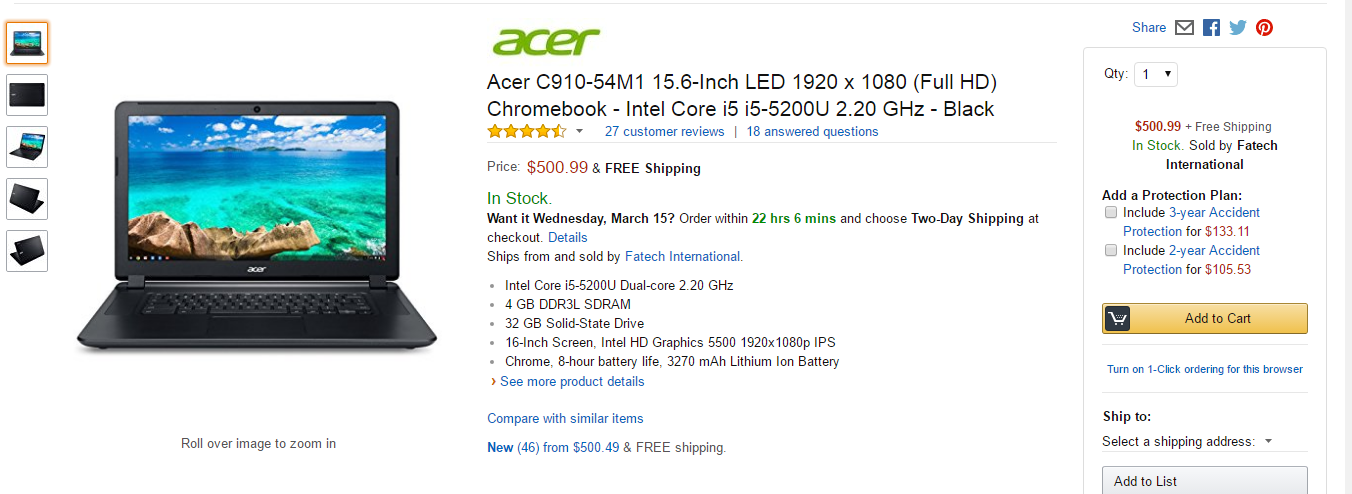Share product on Pinterest icon
Screen dimensions: 1352x494
coord(1265,28)
